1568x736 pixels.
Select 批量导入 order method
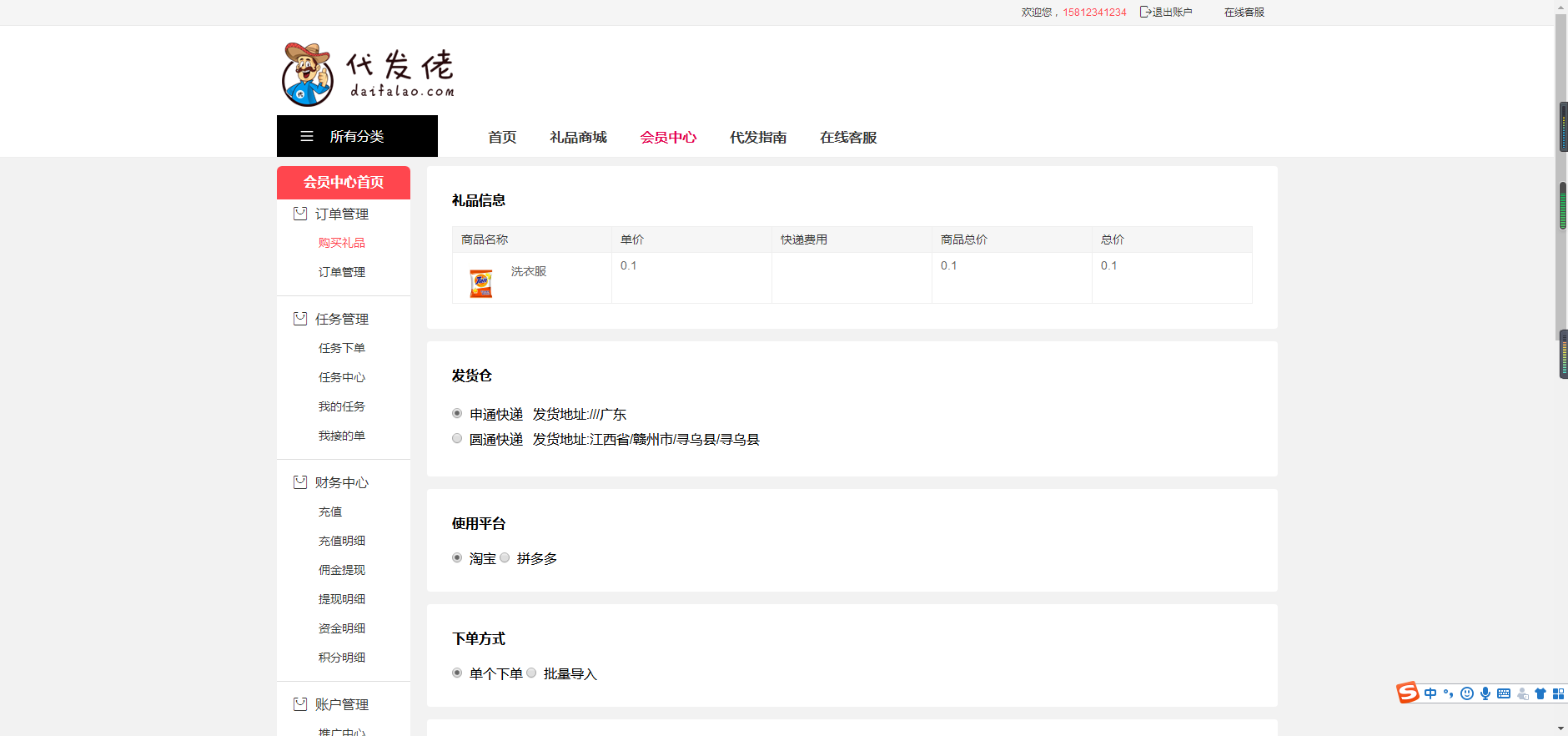[531, 673]
